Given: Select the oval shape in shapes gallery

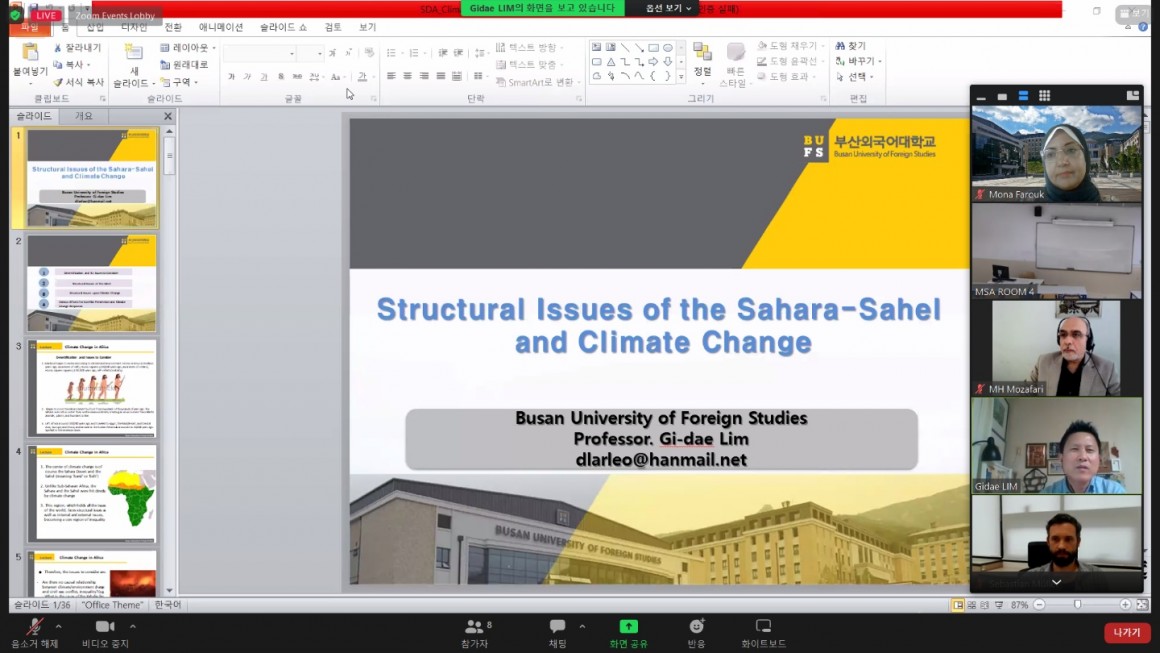Looking at the screenshot, I should [x=667, y=47].
